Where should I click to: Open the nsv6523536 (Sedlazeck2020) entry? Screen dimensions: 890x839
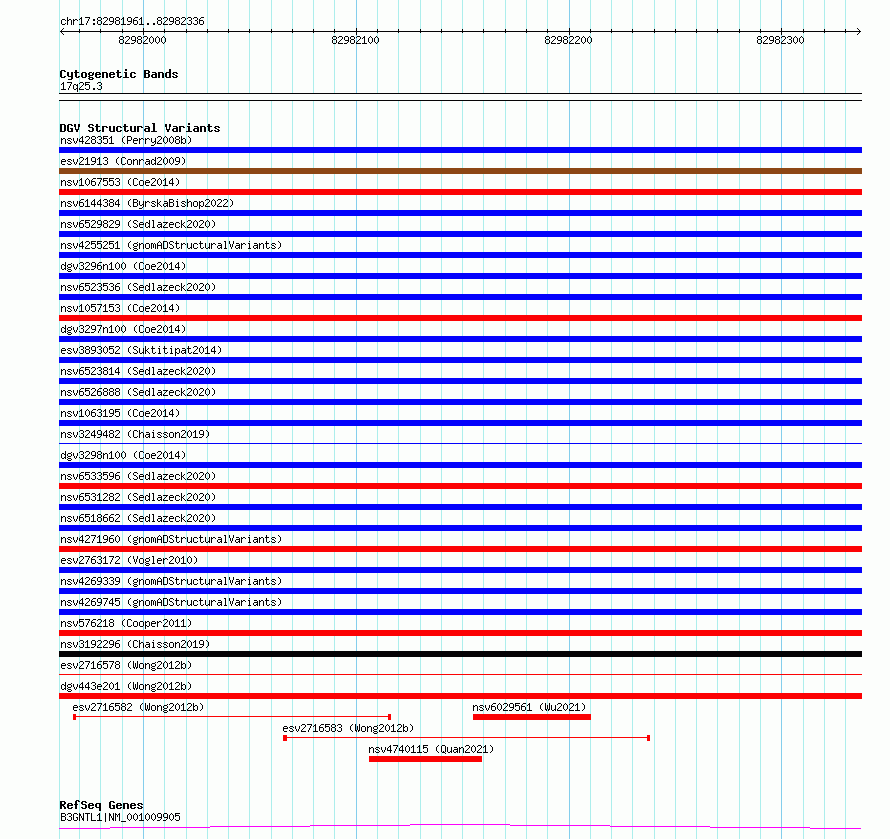(138, 287)
